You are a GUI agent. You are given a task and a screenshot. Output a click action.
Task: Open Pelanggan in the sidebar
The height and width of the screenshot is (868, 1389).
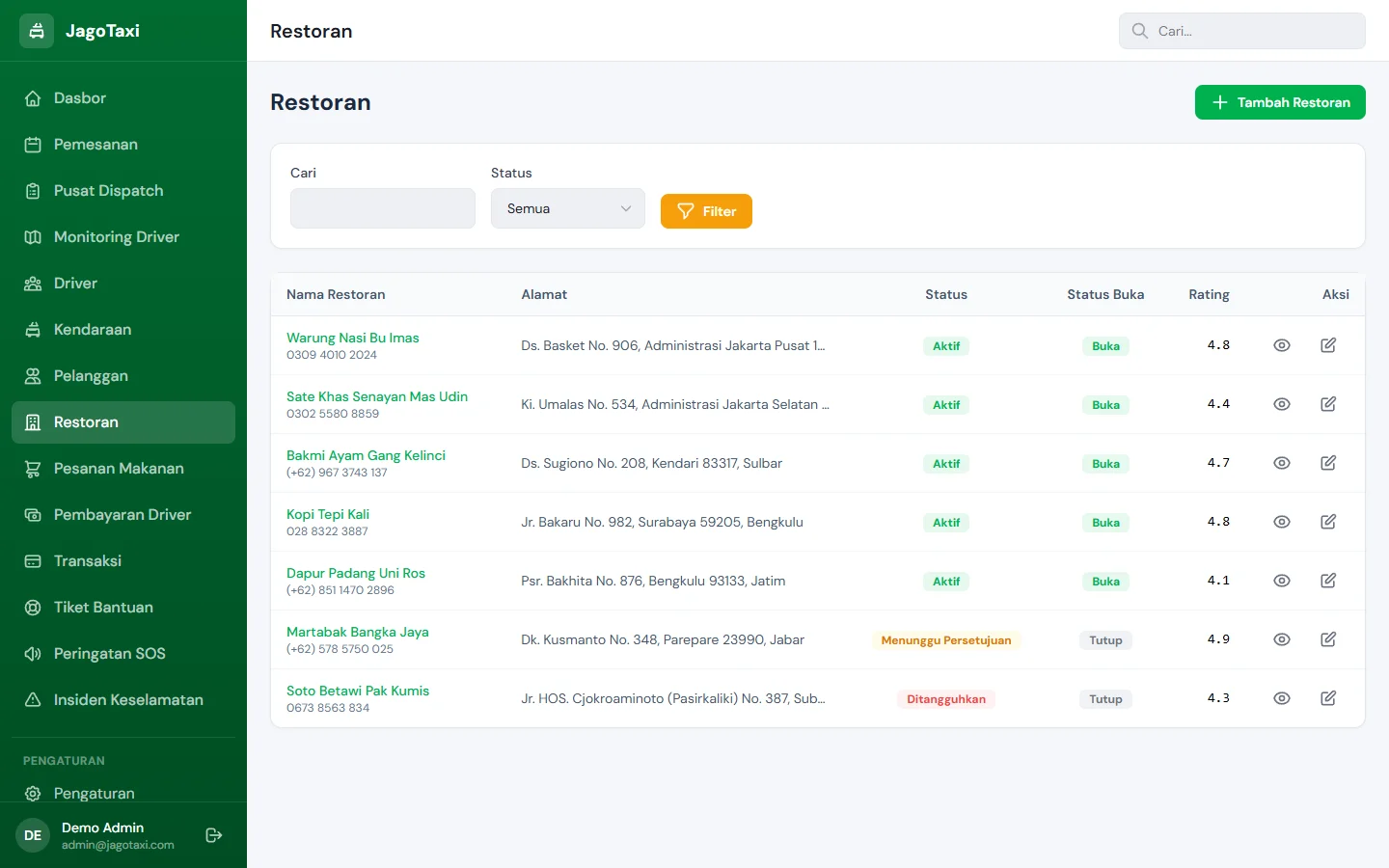click(x=123, y=376)
